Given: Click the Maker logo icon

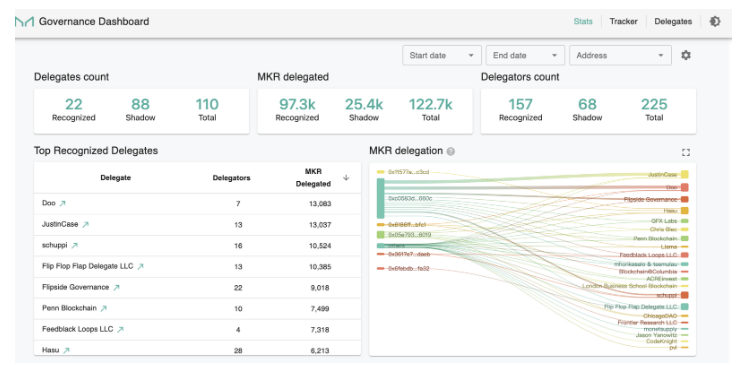Looking at the screenshot, I should coord(24,22).
